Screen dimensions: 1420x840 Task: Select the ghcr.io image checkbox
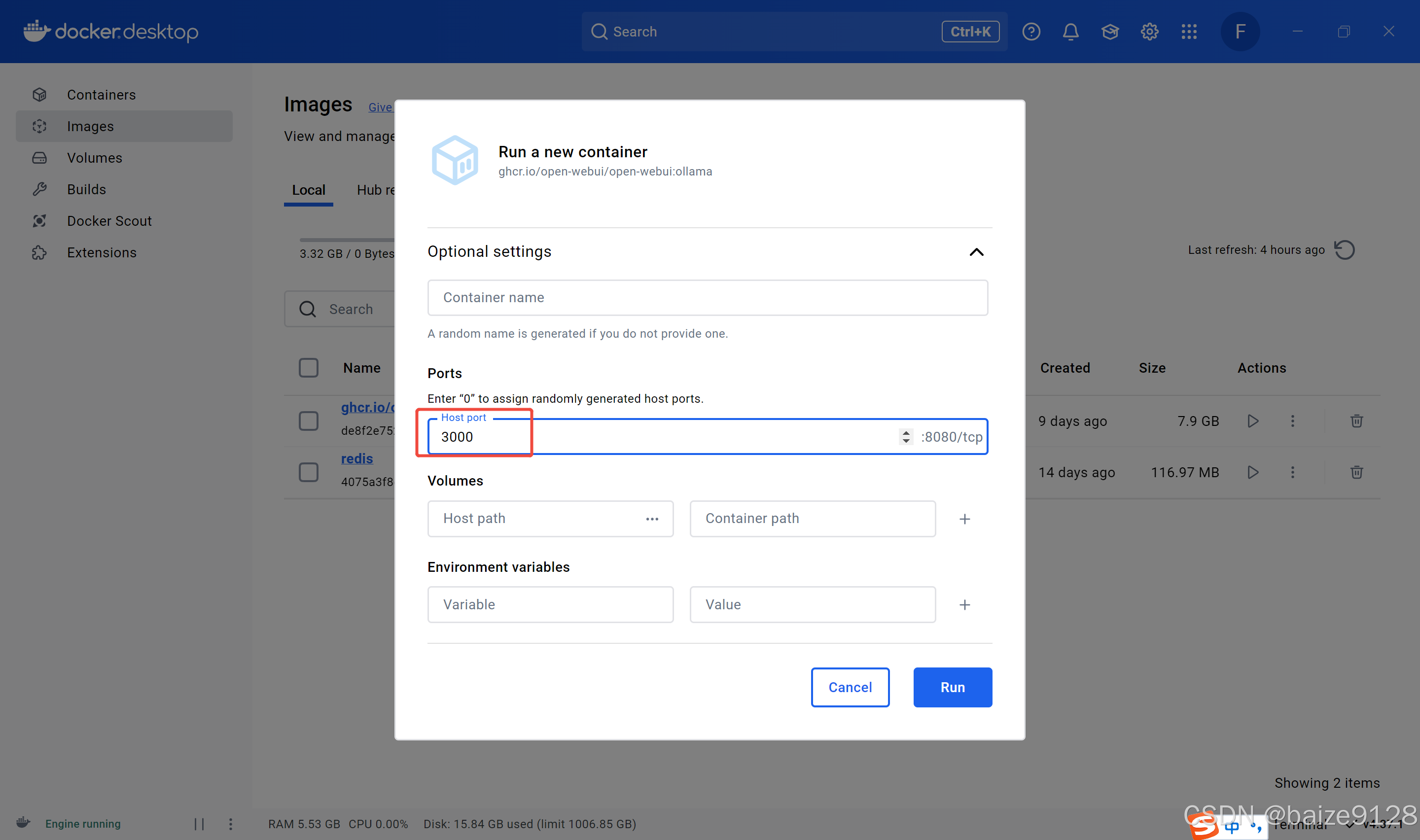pos(309,420)
